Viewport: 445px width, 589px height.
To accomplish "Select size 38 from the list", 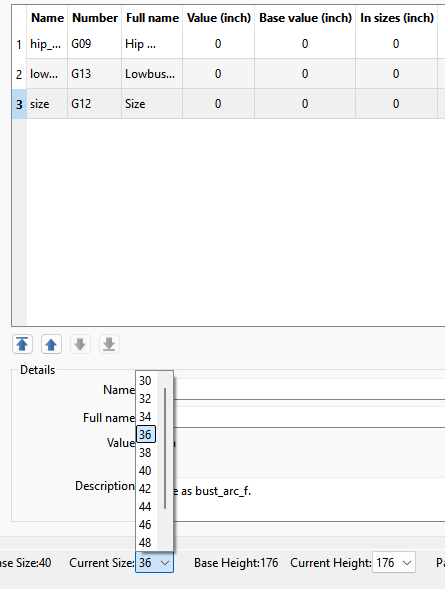I will click(x=146, y=453).
